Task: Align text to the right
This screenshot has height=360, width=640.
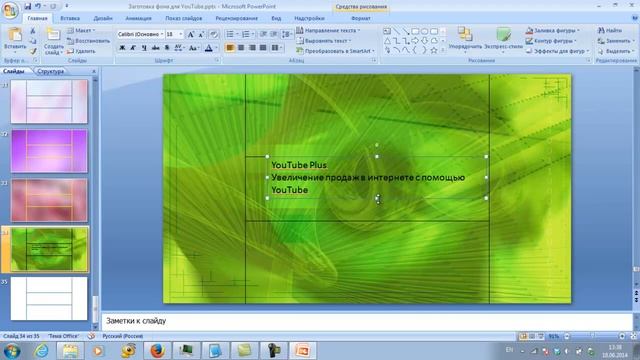Action: click(252, 48)
